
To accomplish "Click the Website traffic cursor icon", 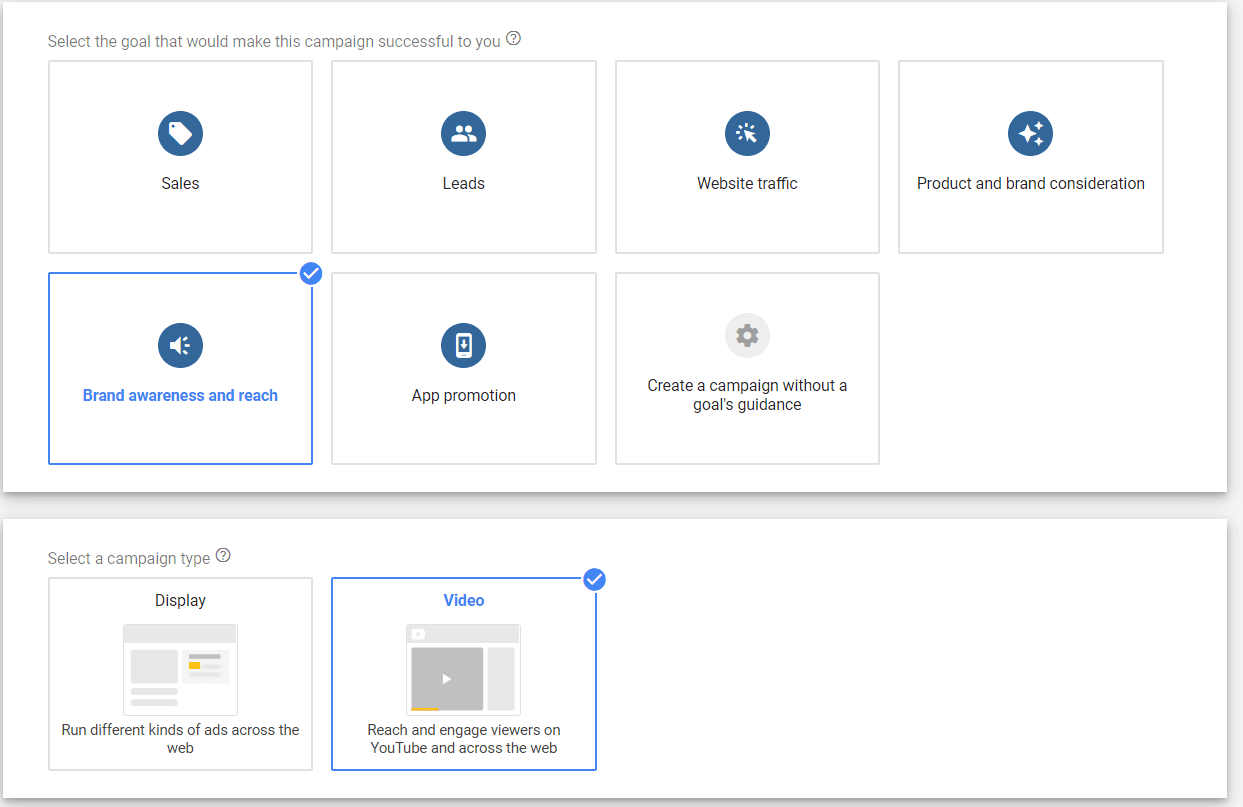I will [x=747, y=133].
